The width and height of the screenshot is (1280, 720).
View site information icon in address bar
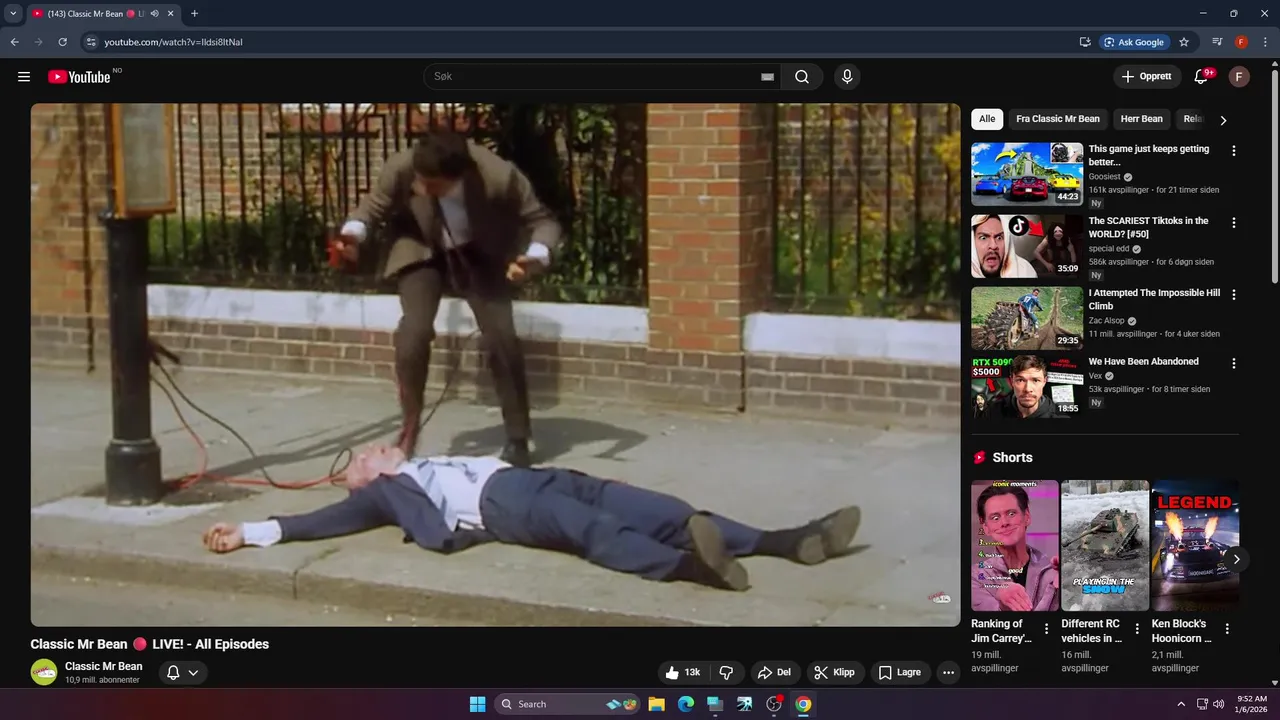90,42
